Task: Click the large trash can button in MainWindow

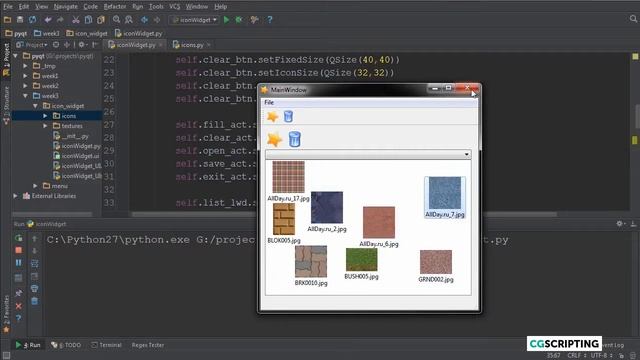Action: tap(294, 140)
